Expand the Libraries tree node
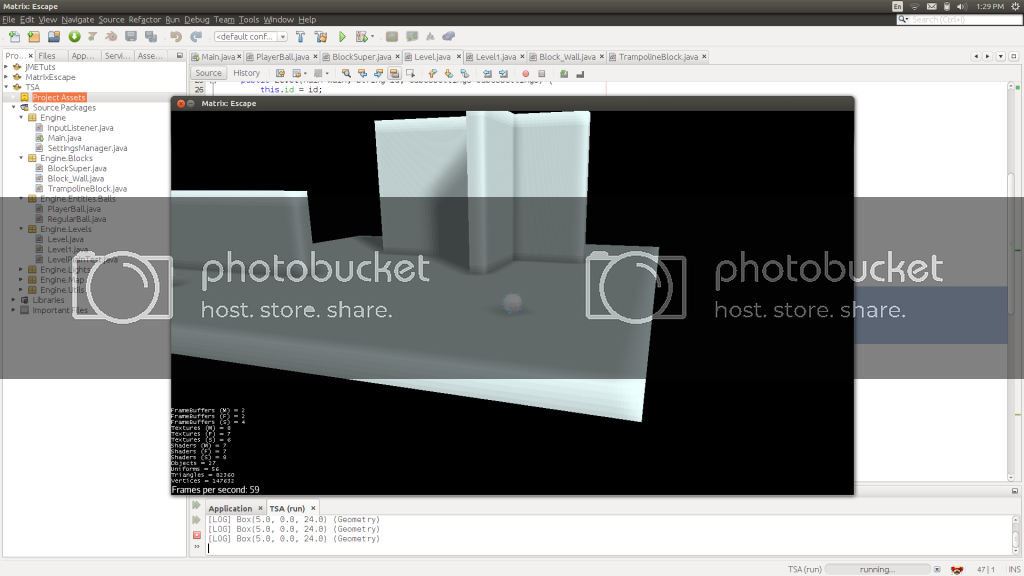This screenshot has height=576, width=1024. [13, 300]
